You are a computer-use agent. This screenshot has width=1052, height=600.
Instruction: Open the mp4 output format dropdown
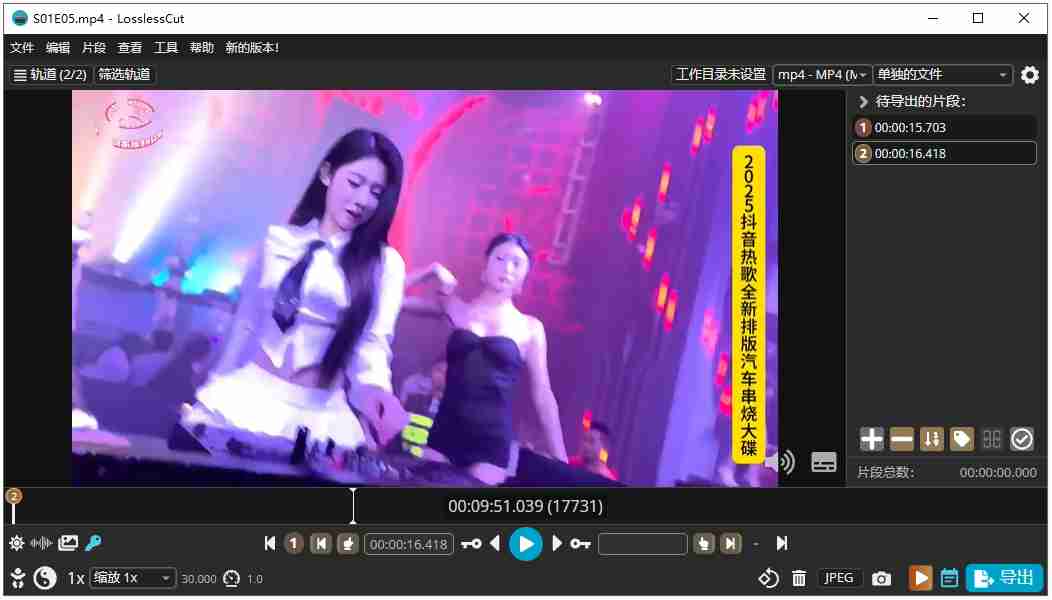point(822,75)
